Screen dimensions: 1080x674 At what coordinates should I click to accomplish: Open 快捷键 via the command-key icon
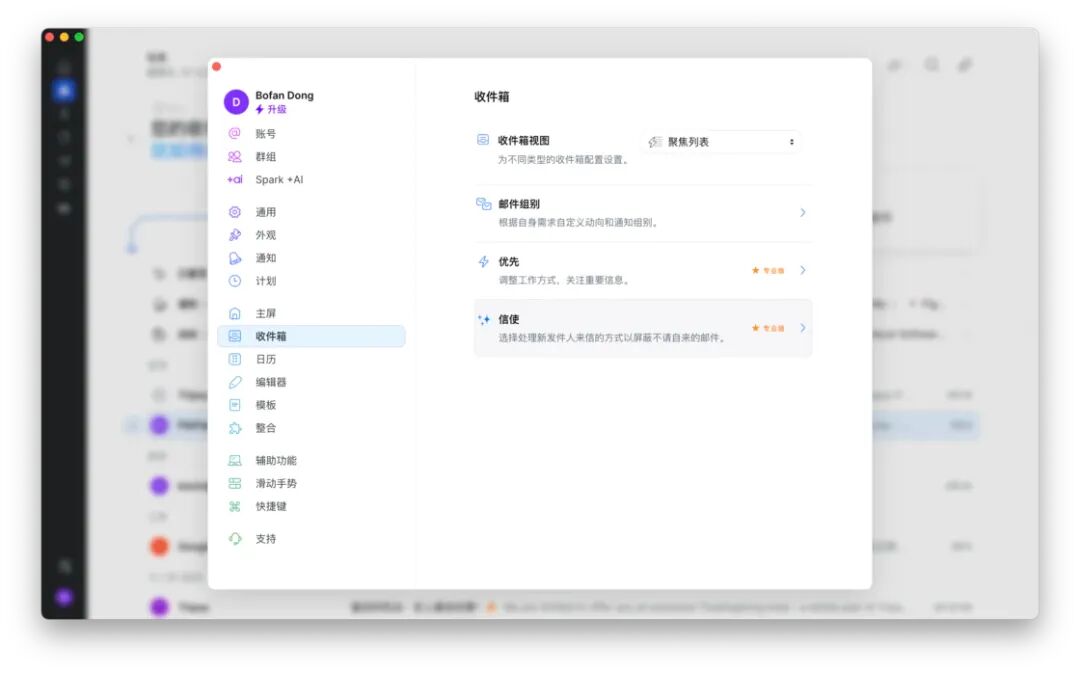point(235,507)
